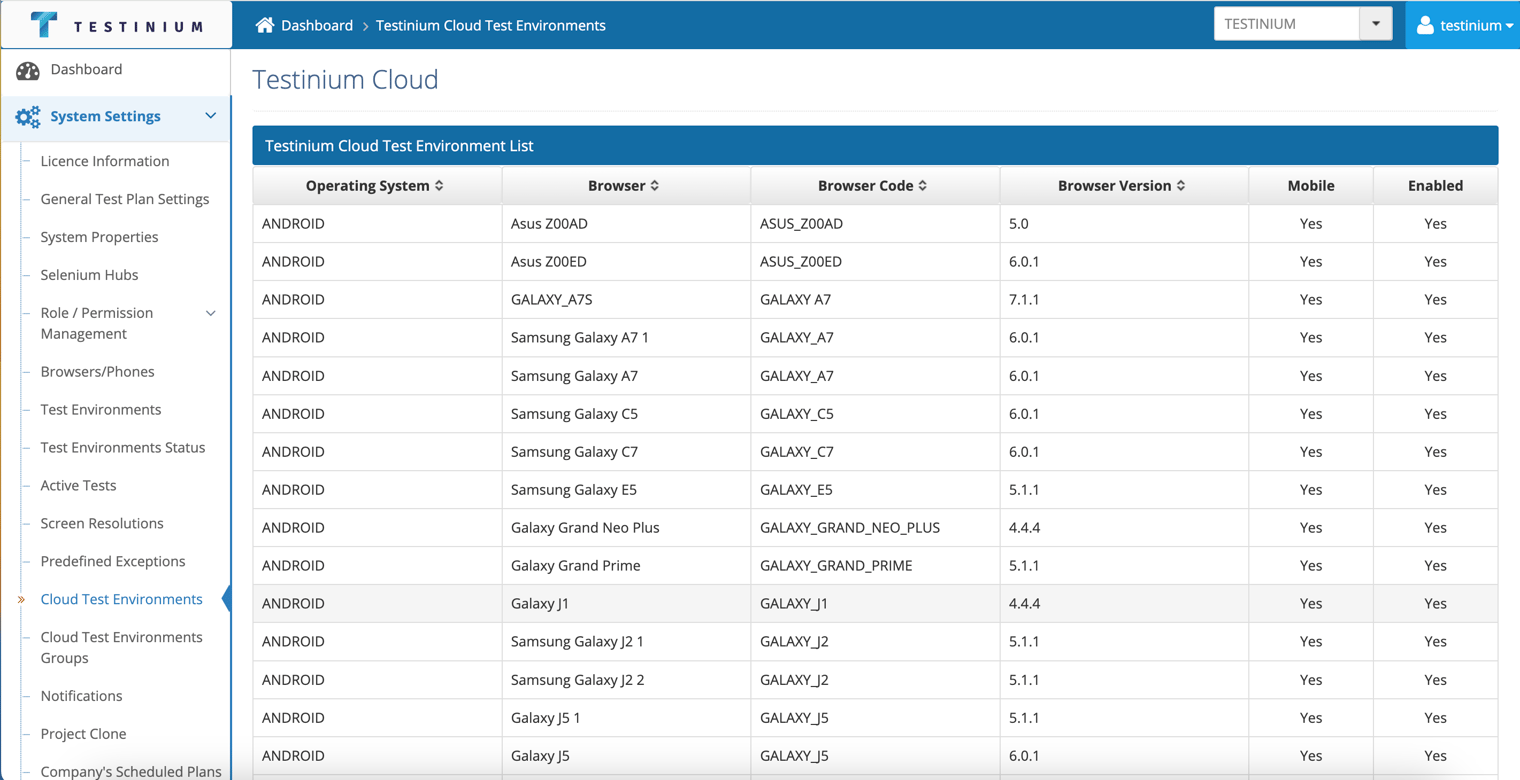
Task: Click the System Settings gears icon
Action: pos(28,117)
